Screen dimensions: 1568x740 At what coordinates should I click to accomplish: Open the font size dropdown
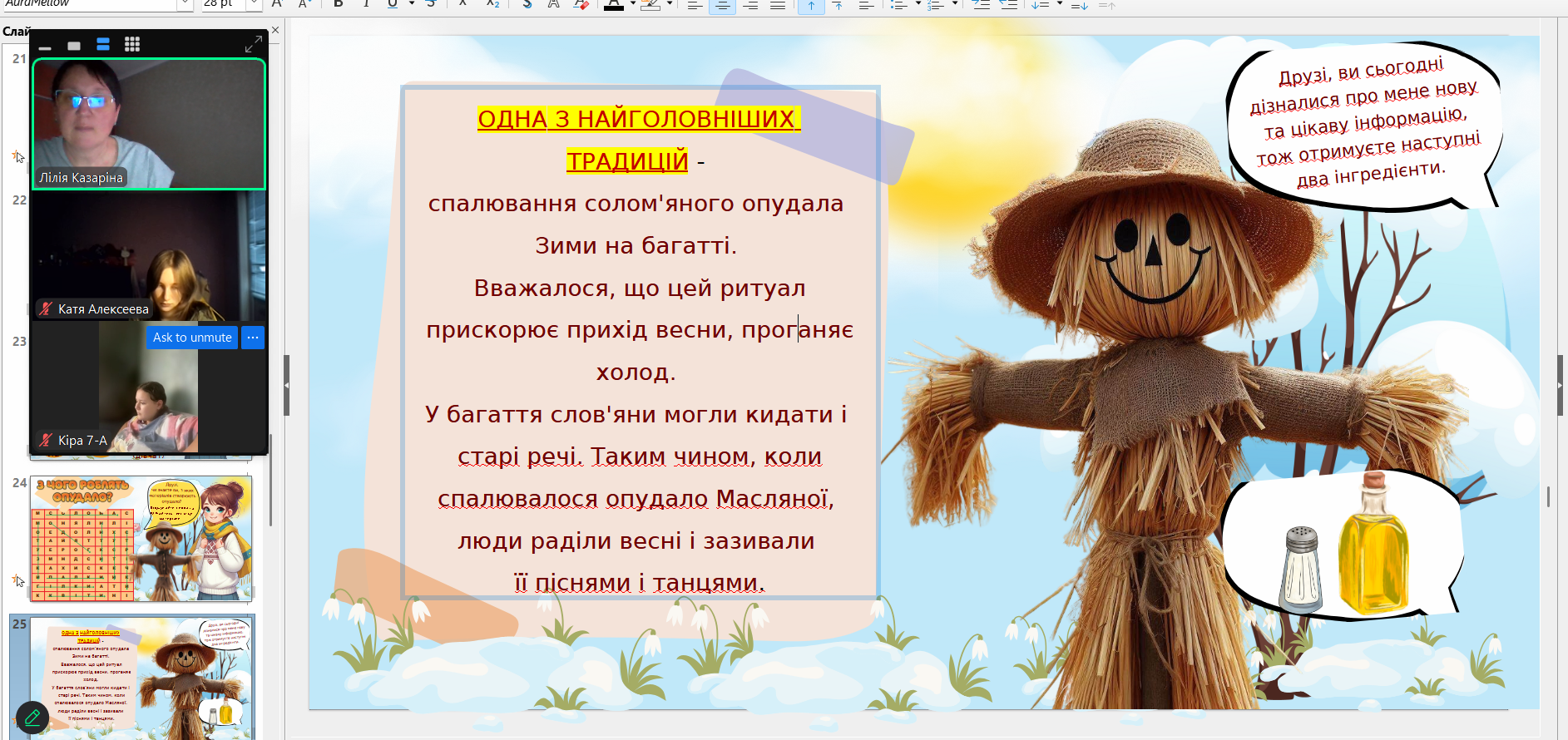254,4
